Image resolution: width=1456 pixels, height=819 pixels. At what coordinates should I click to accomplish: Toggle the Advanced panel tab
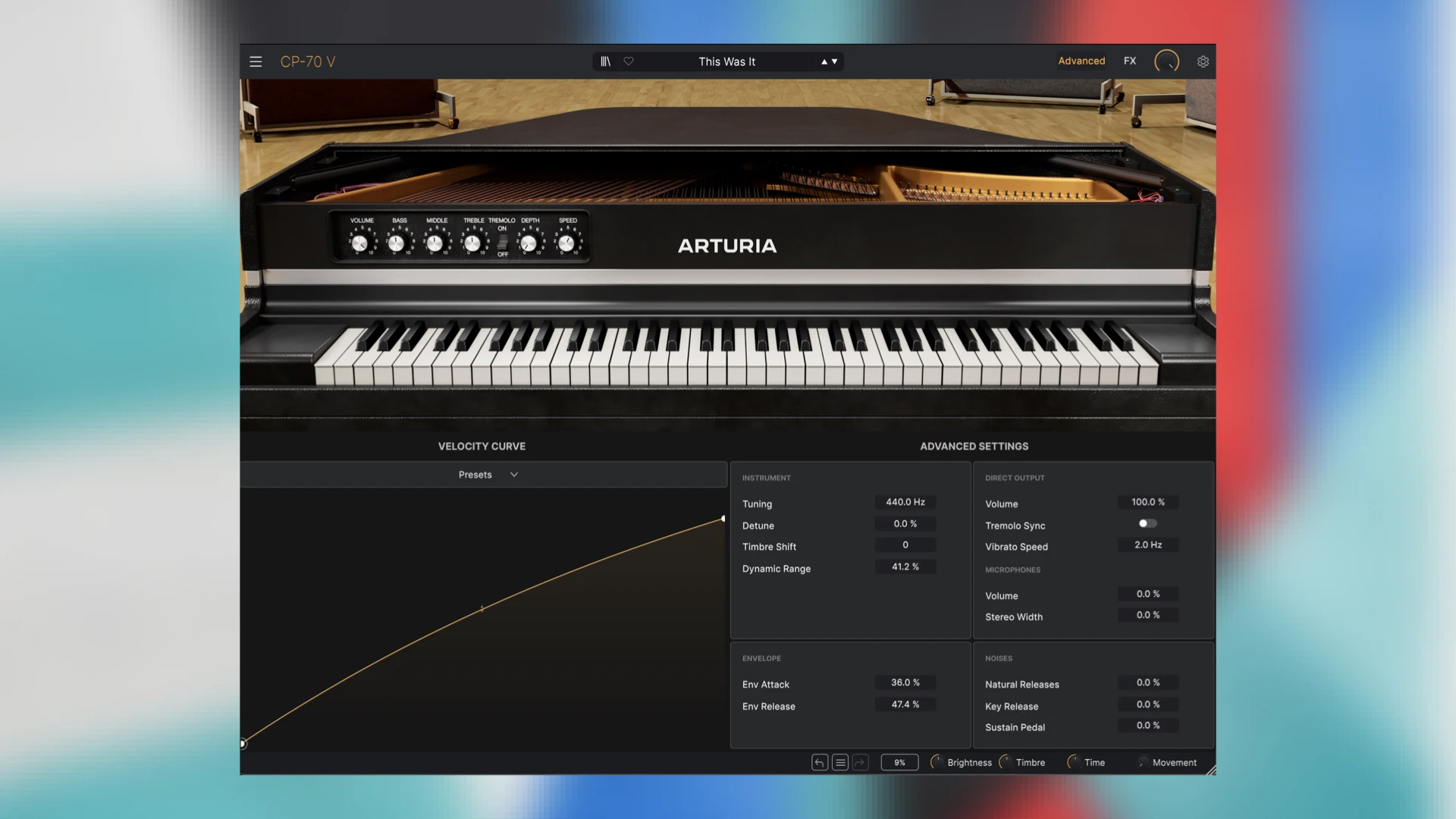(x=1081, y=61)
